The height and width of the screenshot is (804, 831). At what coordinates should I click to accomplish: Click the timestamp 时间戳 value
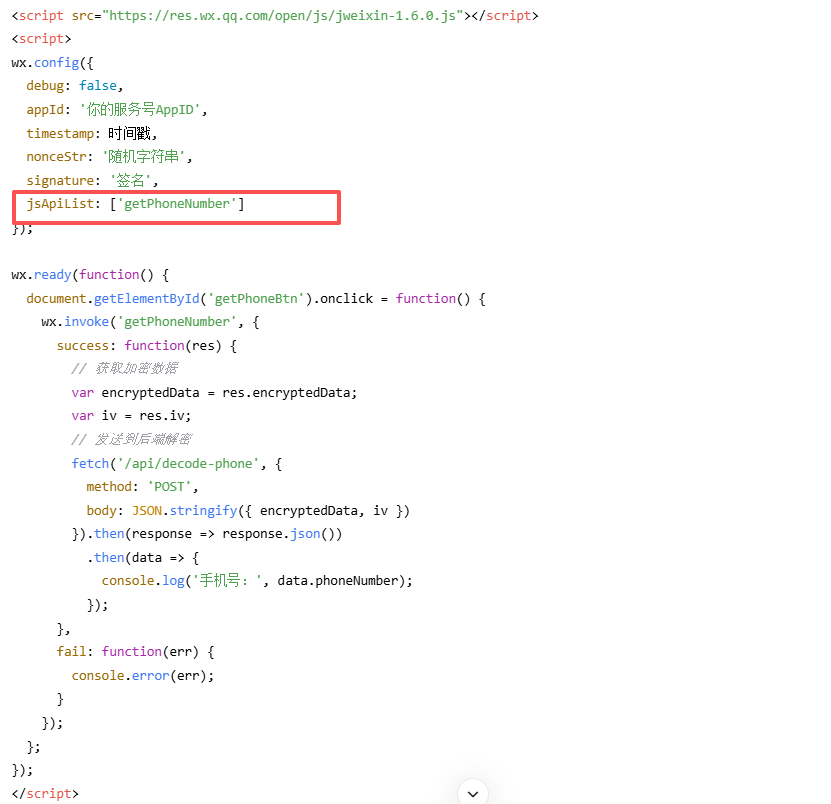129,134
